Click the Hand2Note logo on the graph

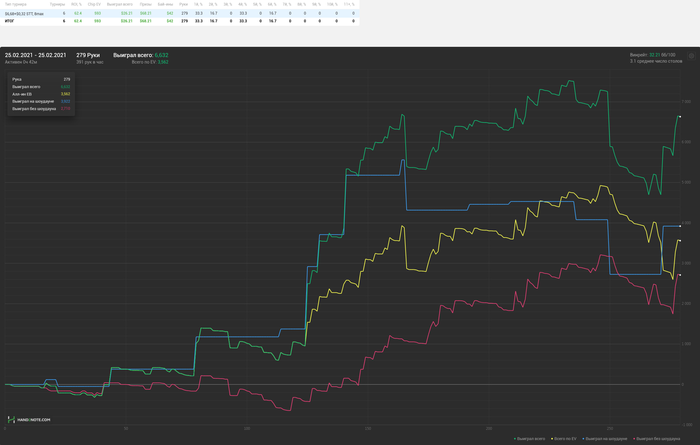click(29, 420)
